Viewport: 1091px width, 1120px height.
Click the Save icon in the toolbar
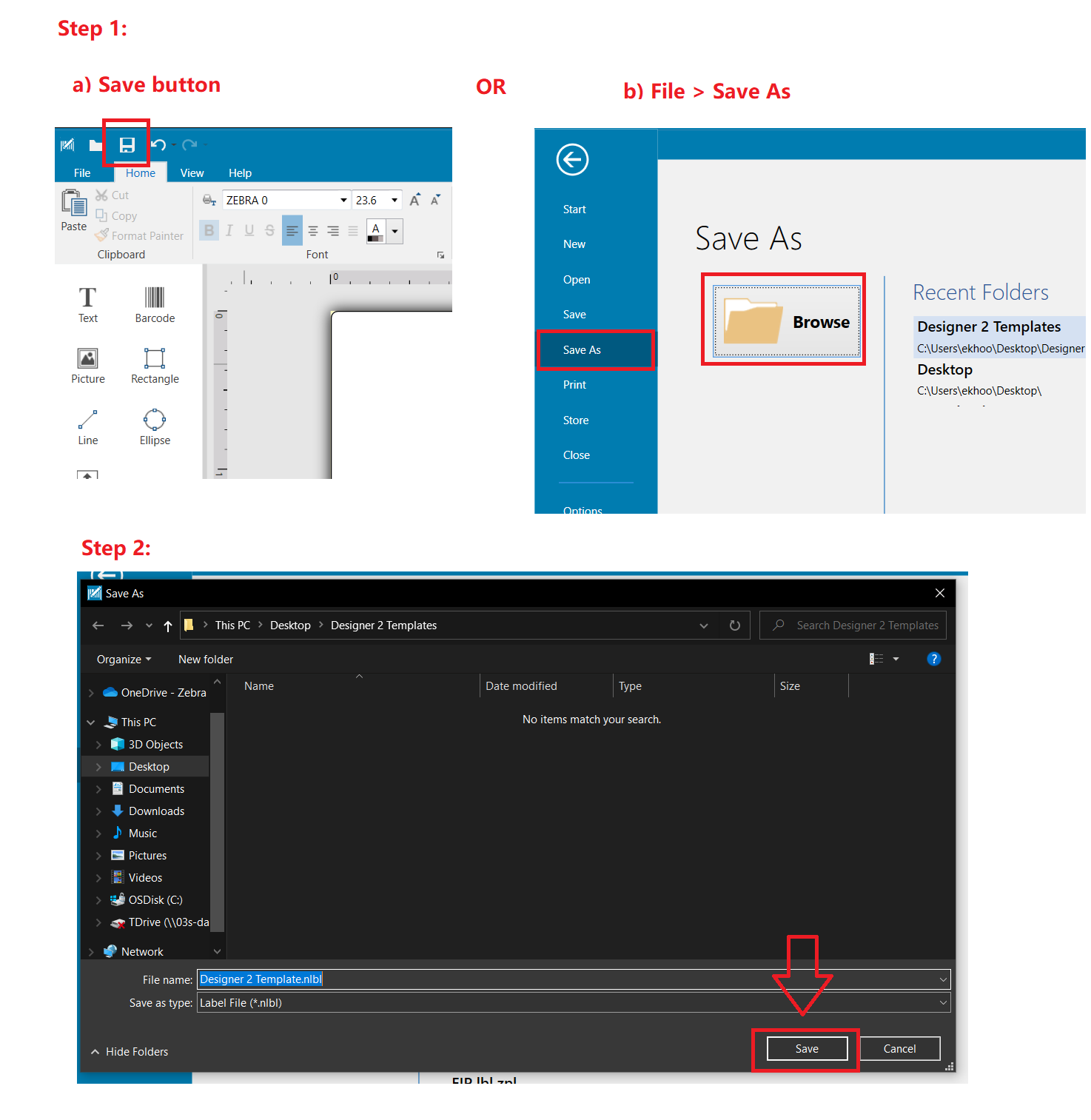coord(127,144)
